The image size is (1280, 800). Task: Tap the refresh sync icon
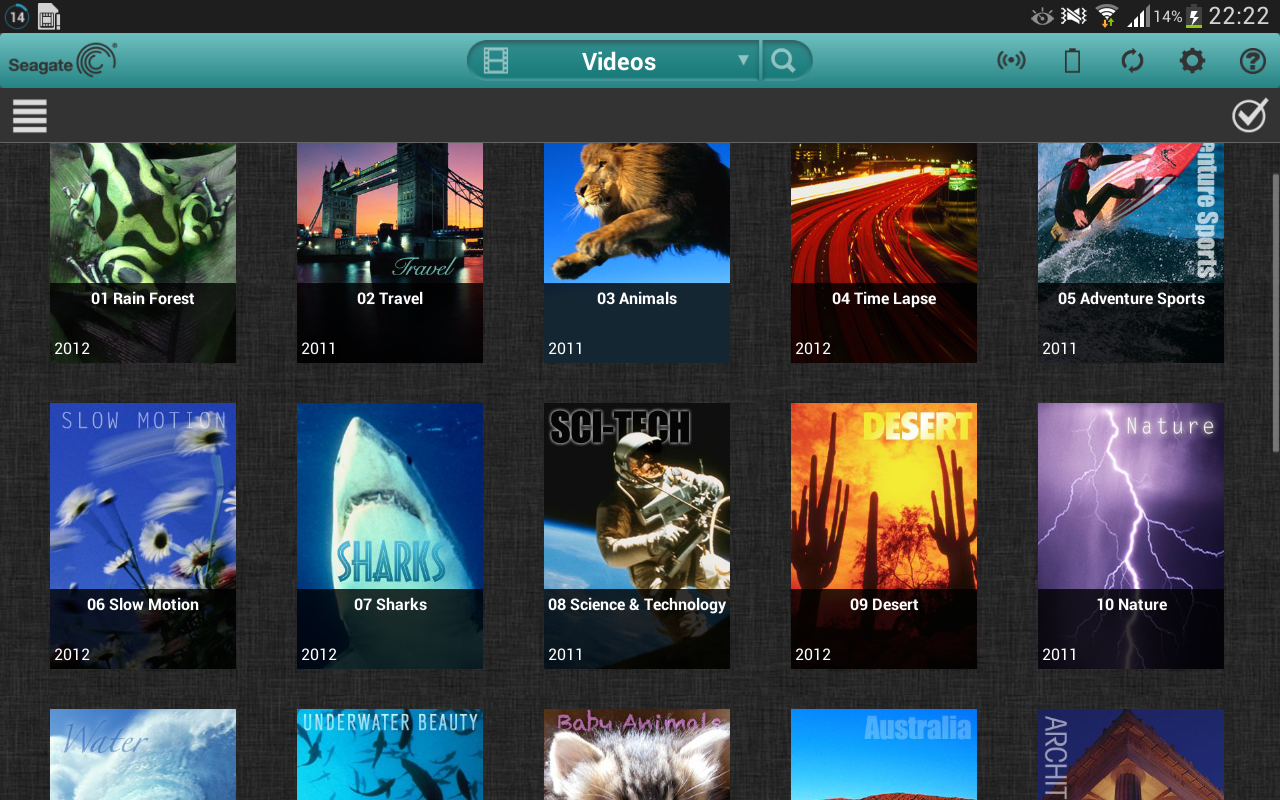1132,61
